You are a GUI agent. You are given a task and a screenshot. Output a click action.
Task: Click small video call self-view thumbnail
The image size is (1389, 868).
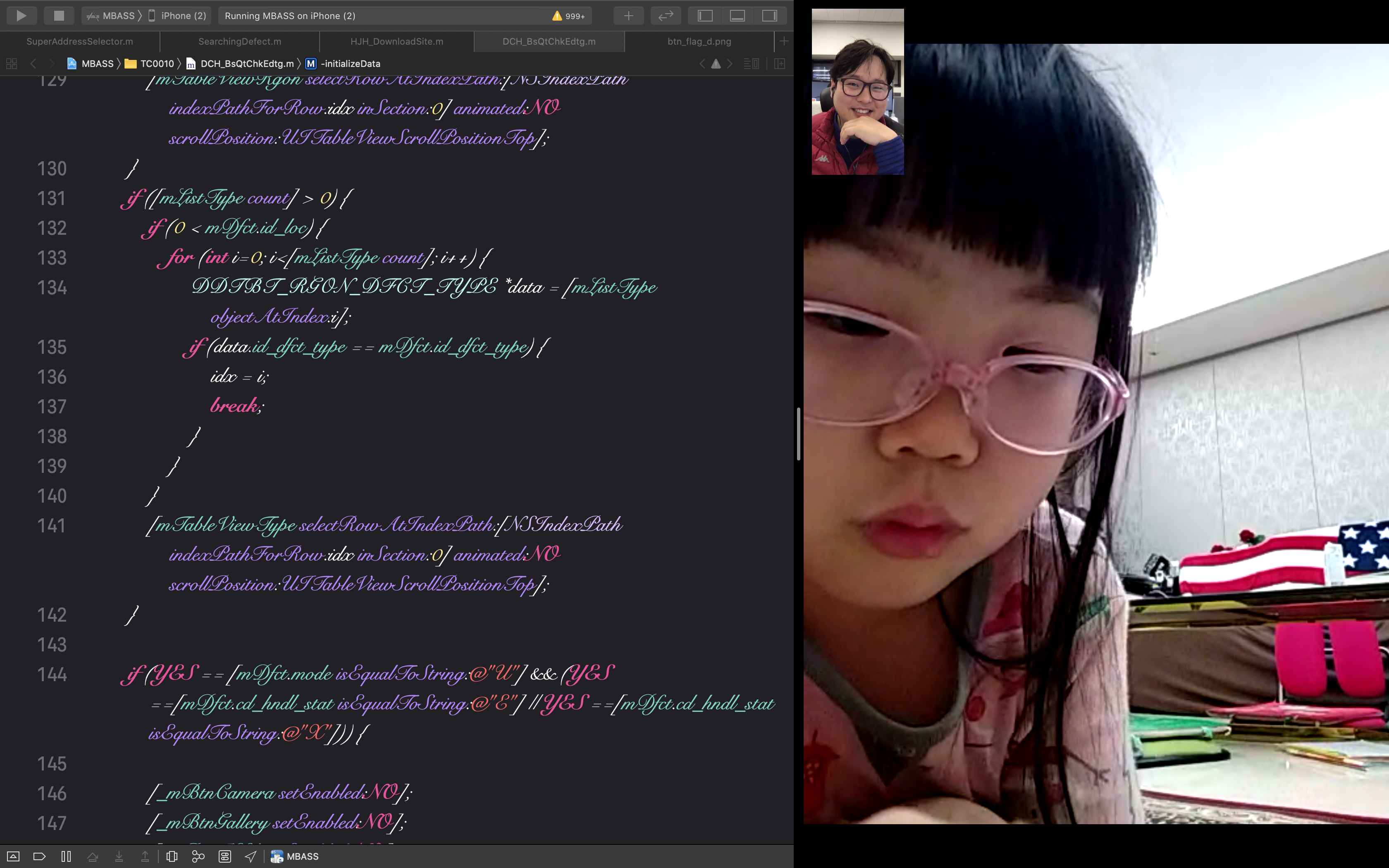[x=857, y=92]
